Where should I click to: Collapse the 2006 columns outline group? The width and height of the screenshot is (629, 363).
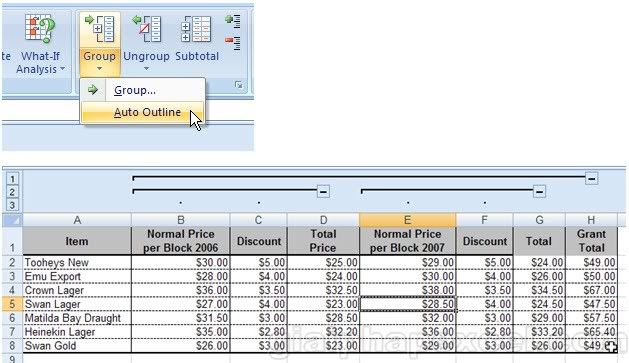pos(323,191)
